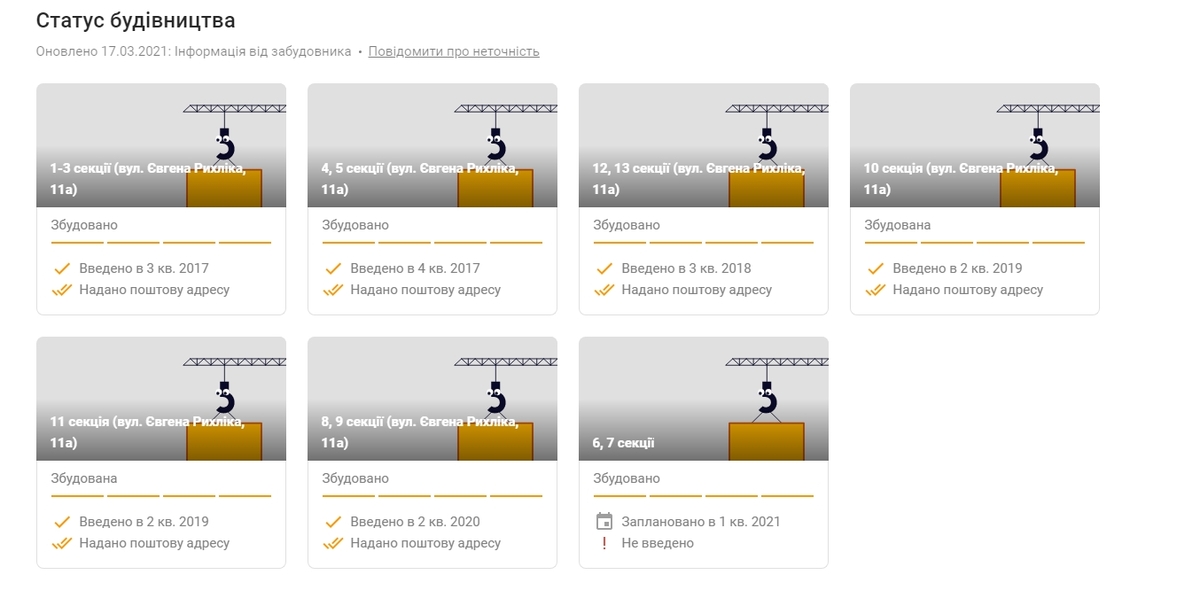Screen dimensions: 1200x598
Task: Click the double-check icon under 4, 5 секції
Action: click(333, 290)
